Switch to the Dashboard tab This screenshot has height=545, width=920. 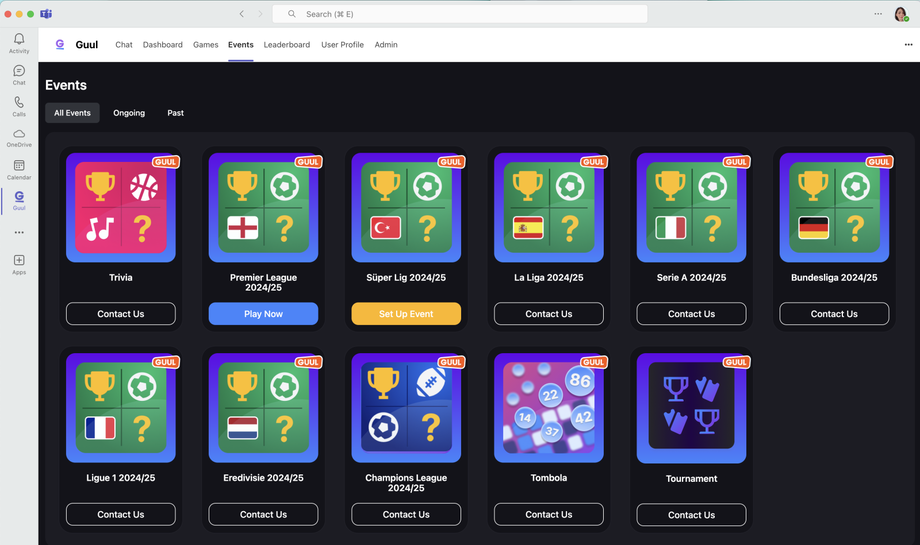pos(163,45)
